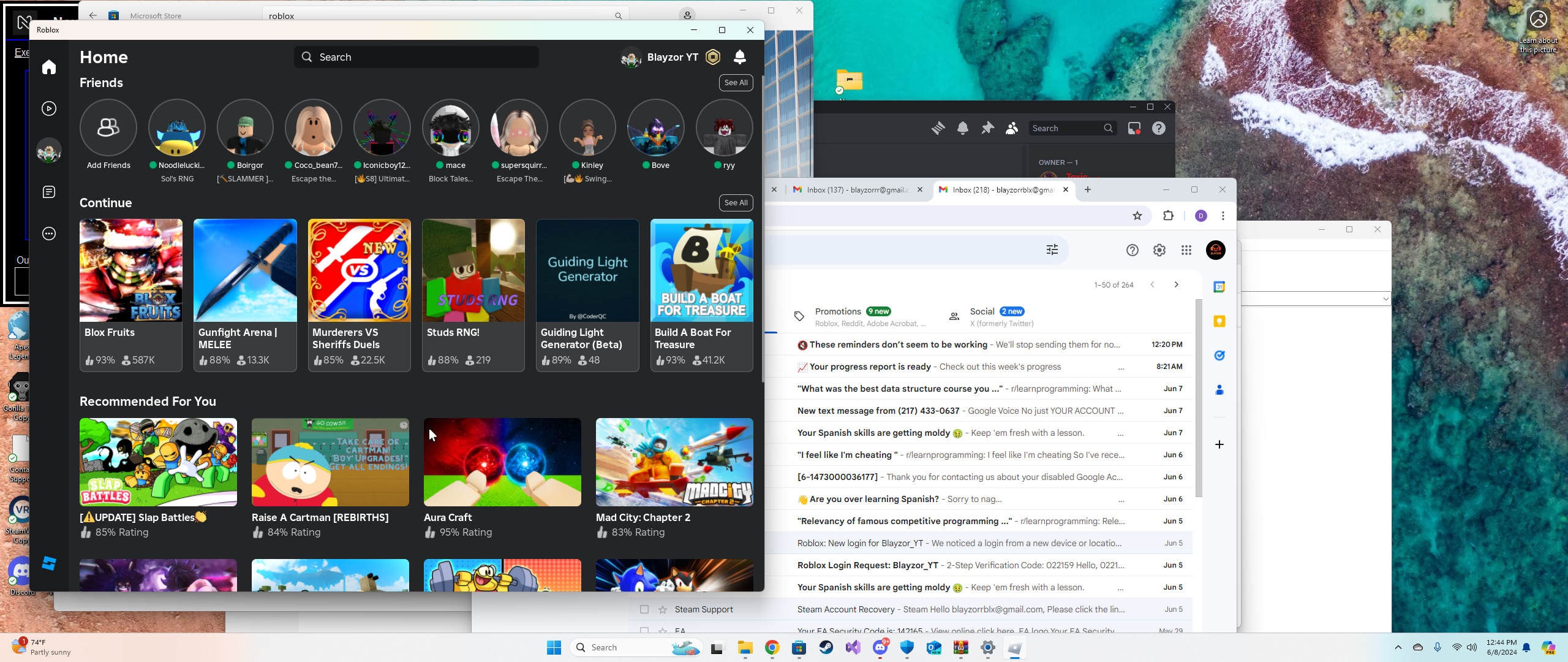Click See All beside Continue
Screen dimensions: 1568x662
coord(736,203)
